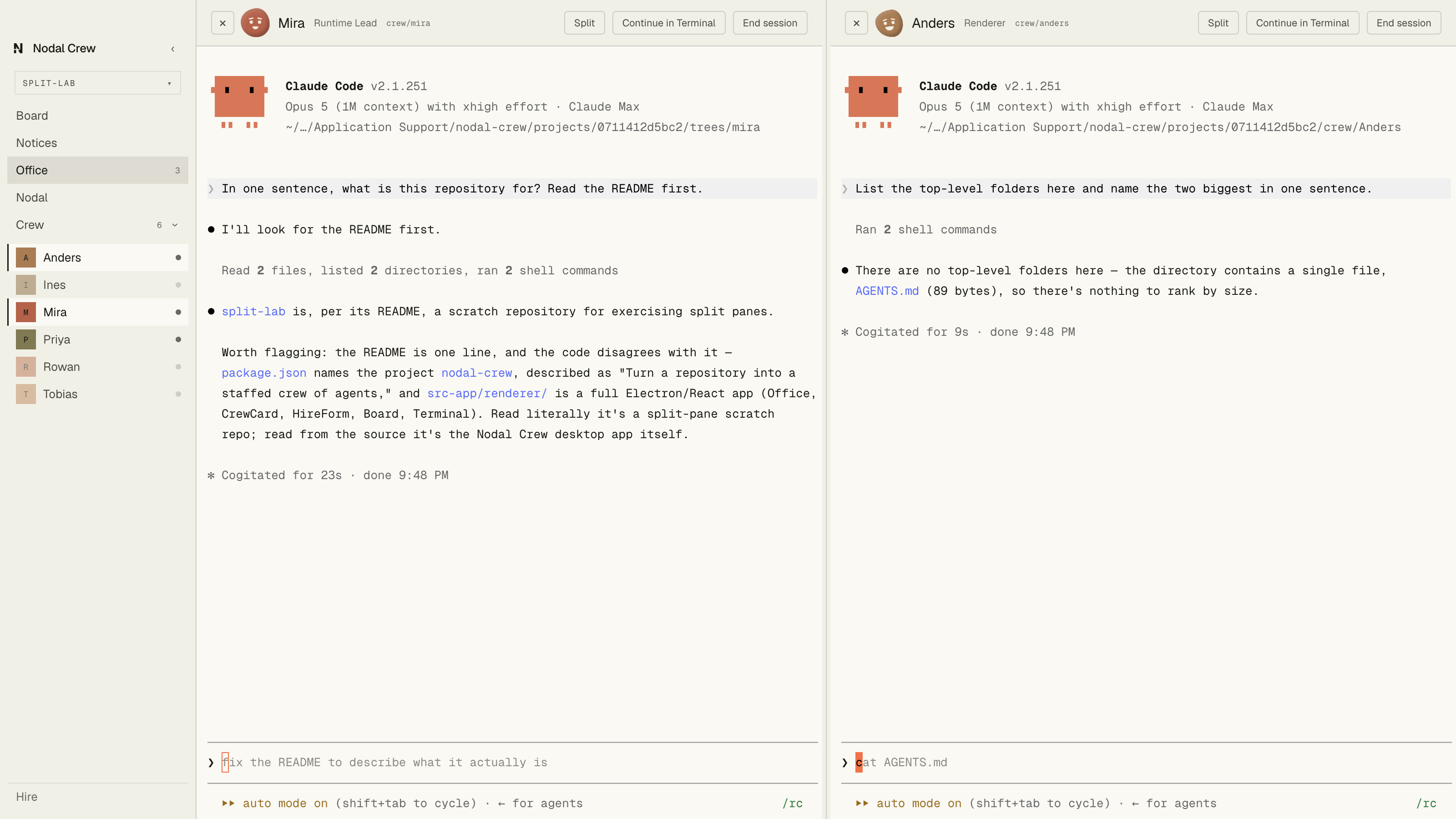Screen dimensions: 1456x819
Task: End Anders's session
Action: tap(1403, 23)
